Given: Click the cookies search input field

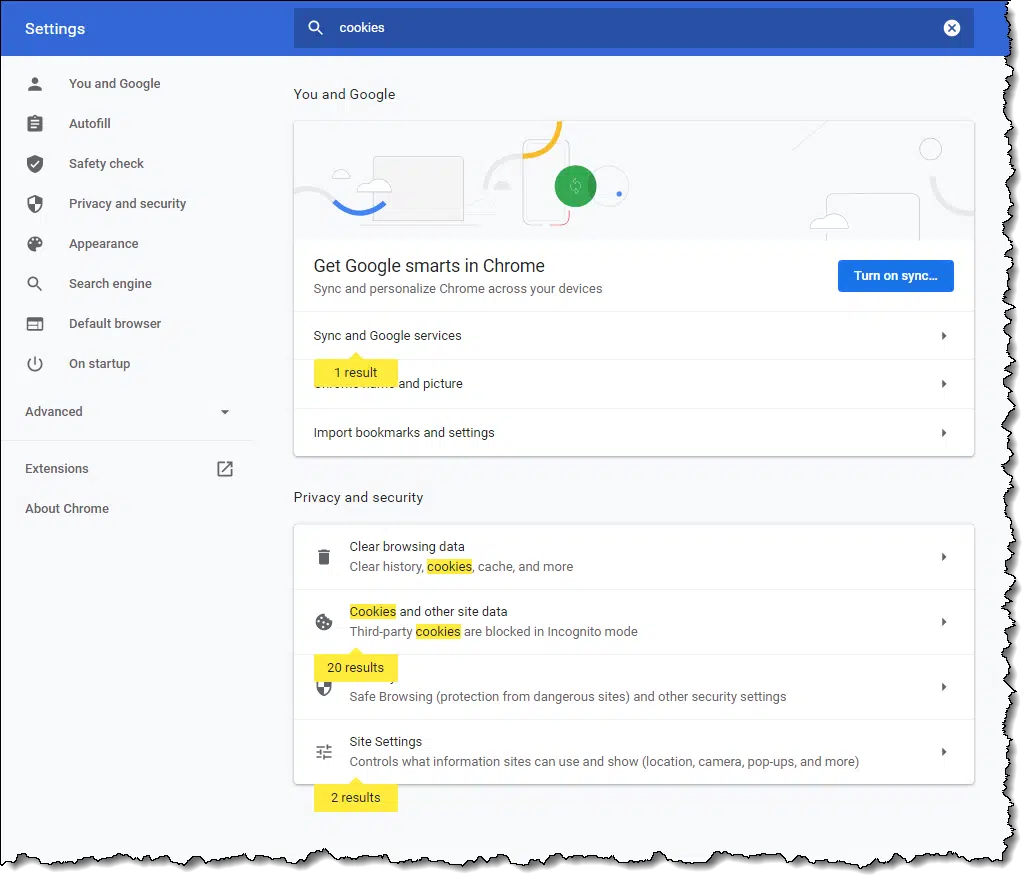Looking at the screenshot, I should tap(633, 28).
